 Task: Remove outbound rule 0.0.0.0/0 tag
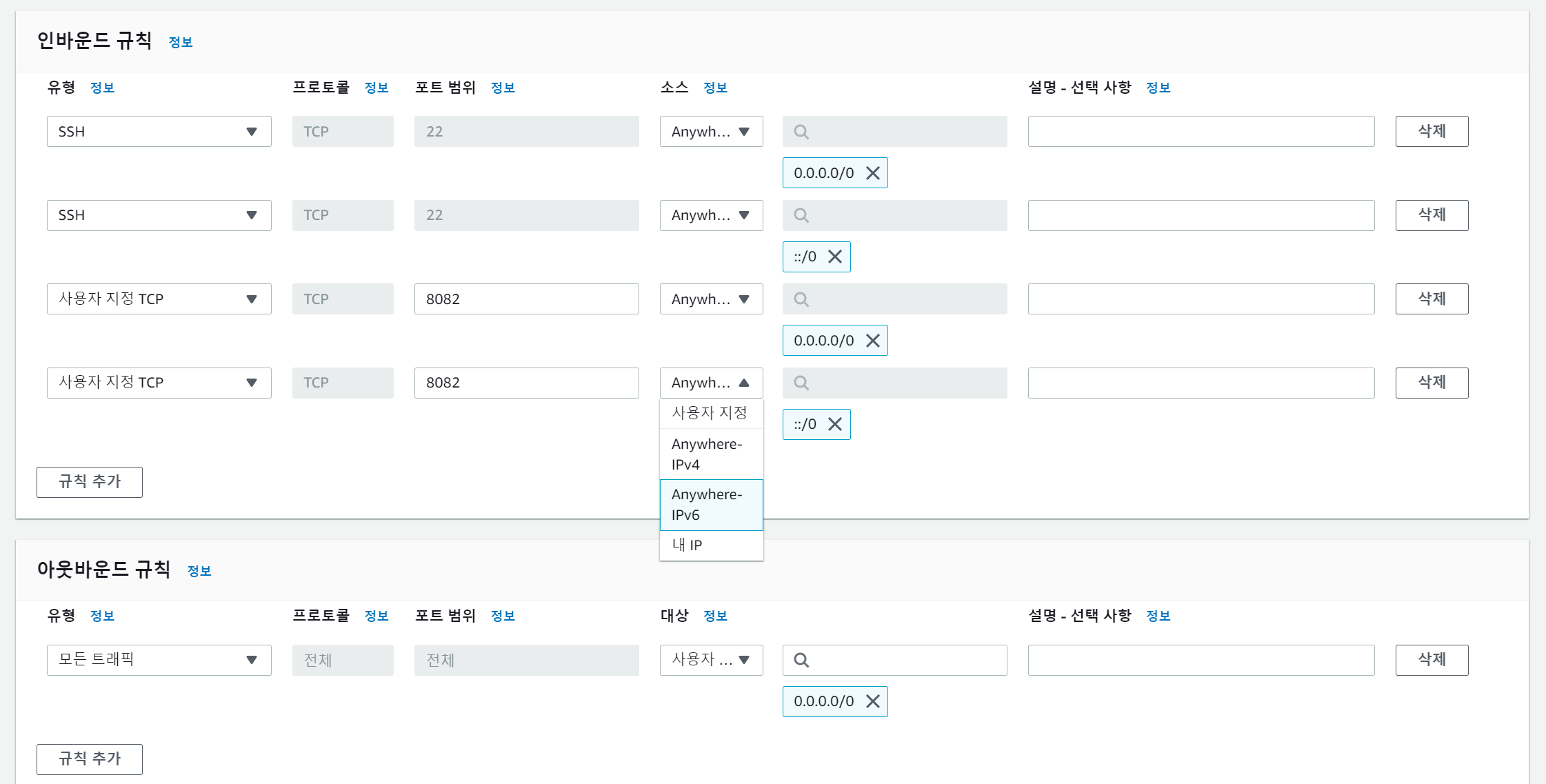(872, 701)
